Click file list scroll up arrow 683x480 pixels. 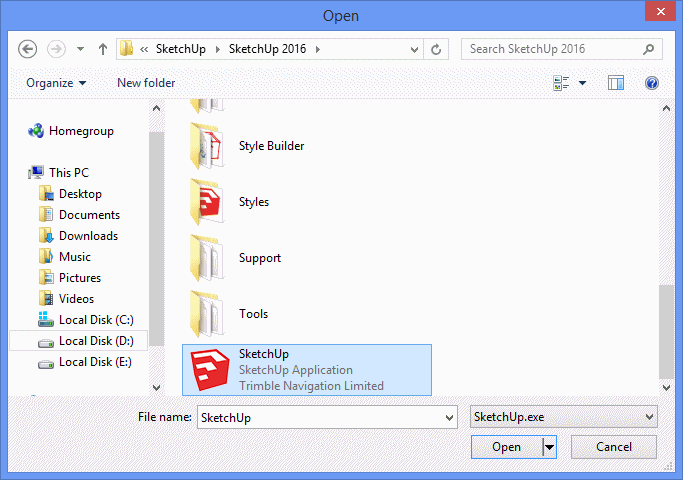[x=666, y=108]
